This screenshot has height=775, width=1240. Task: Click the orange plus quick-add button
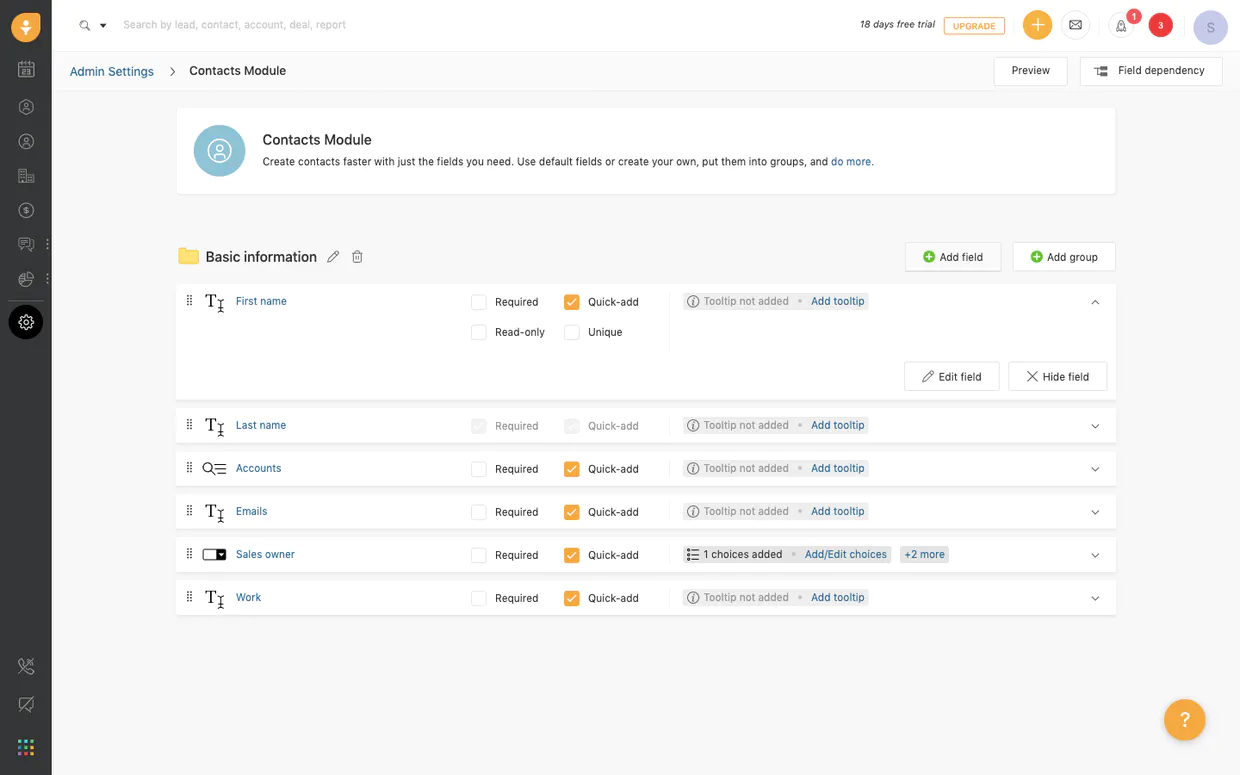pyautogui.click(x=1037, y=25)
